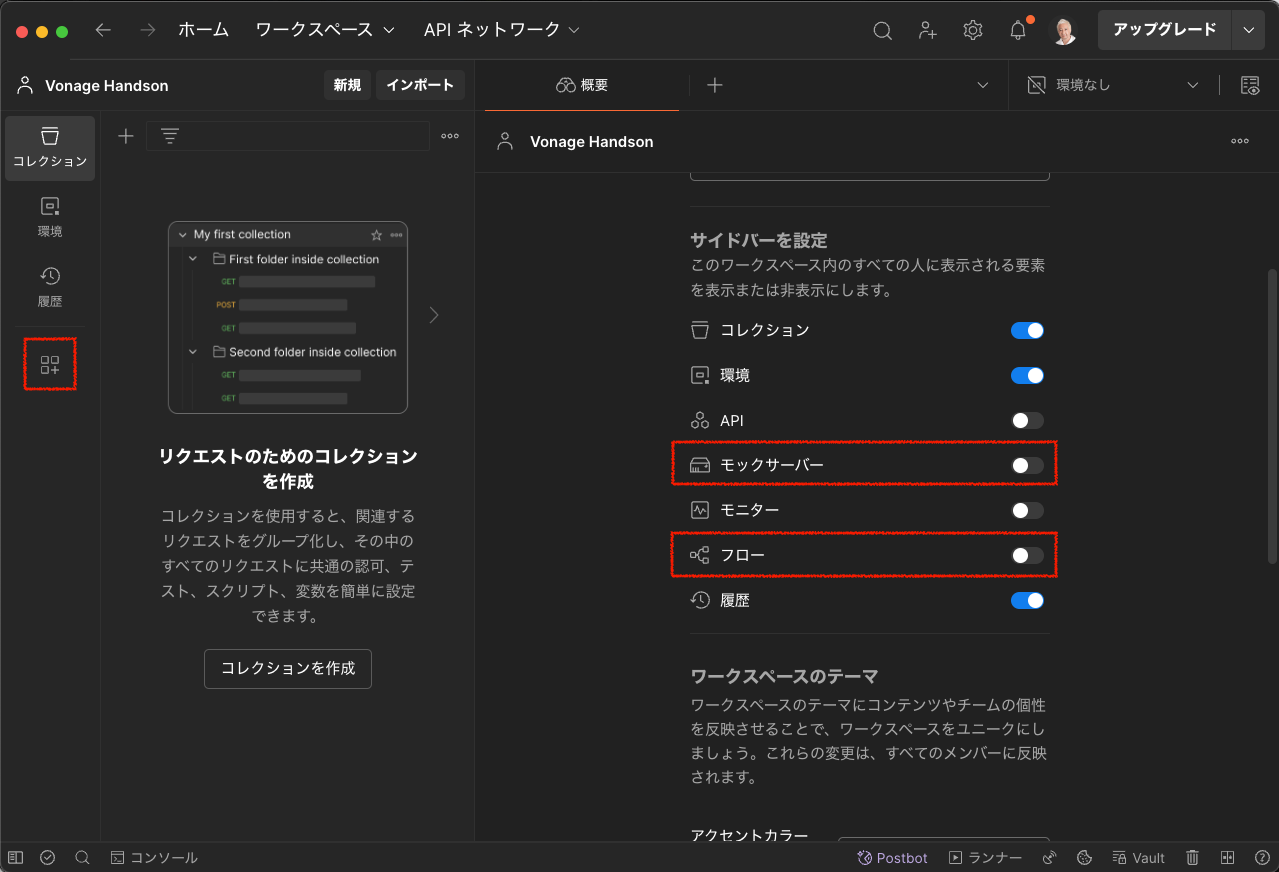Click the capture requests satellite icon
The image size is (1279, 872).
1049,858
